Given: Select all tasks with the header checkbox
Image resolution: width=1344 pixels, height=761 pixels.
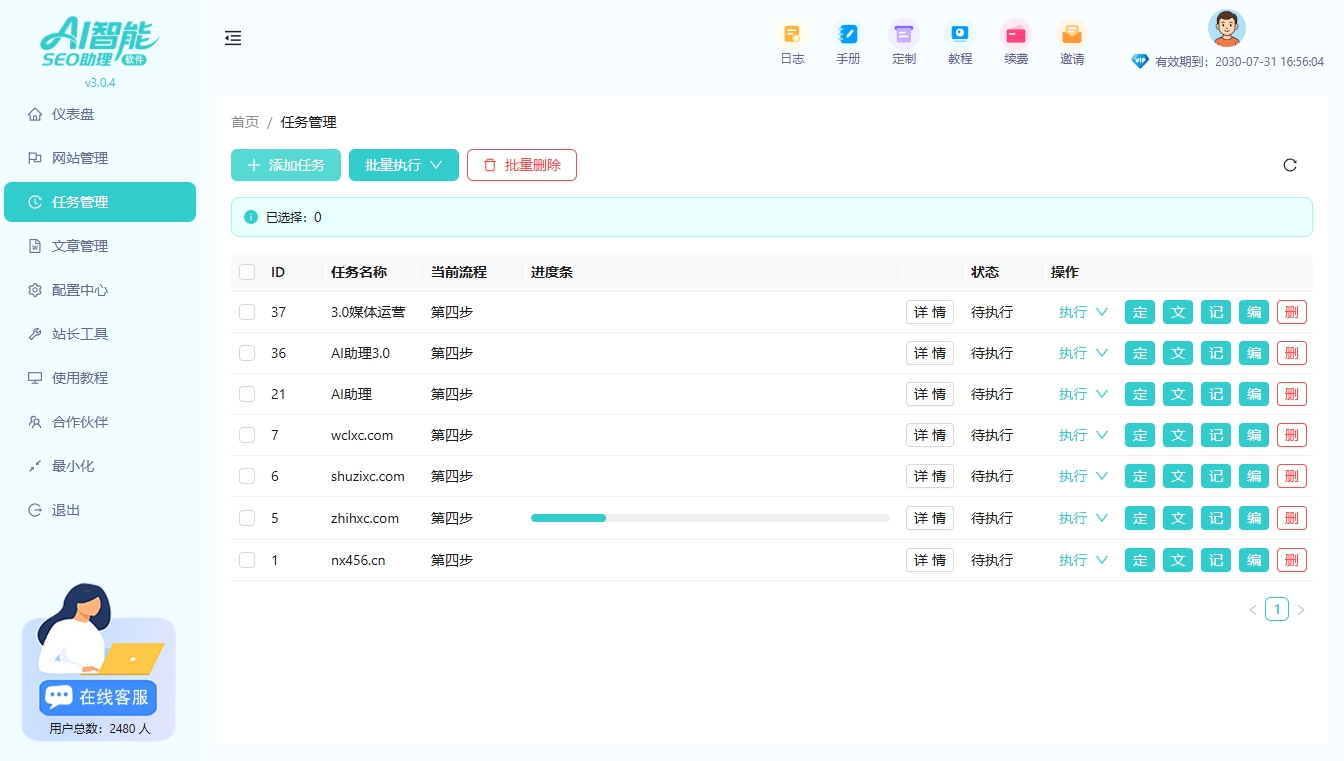Looking at the screenshot, I should [x=246, y=271].
